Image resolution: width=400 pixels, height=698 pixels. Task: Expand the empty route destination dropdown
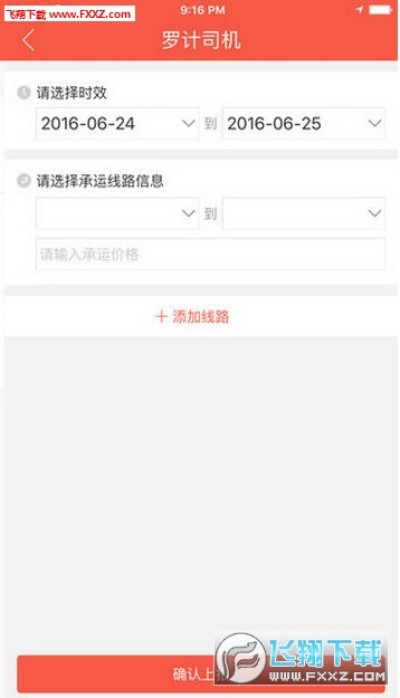point(303,214)
